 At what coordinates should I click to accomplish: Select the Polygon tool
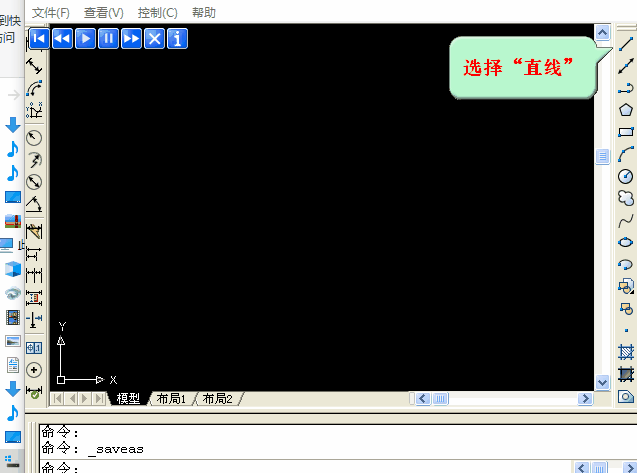(626, 110)
